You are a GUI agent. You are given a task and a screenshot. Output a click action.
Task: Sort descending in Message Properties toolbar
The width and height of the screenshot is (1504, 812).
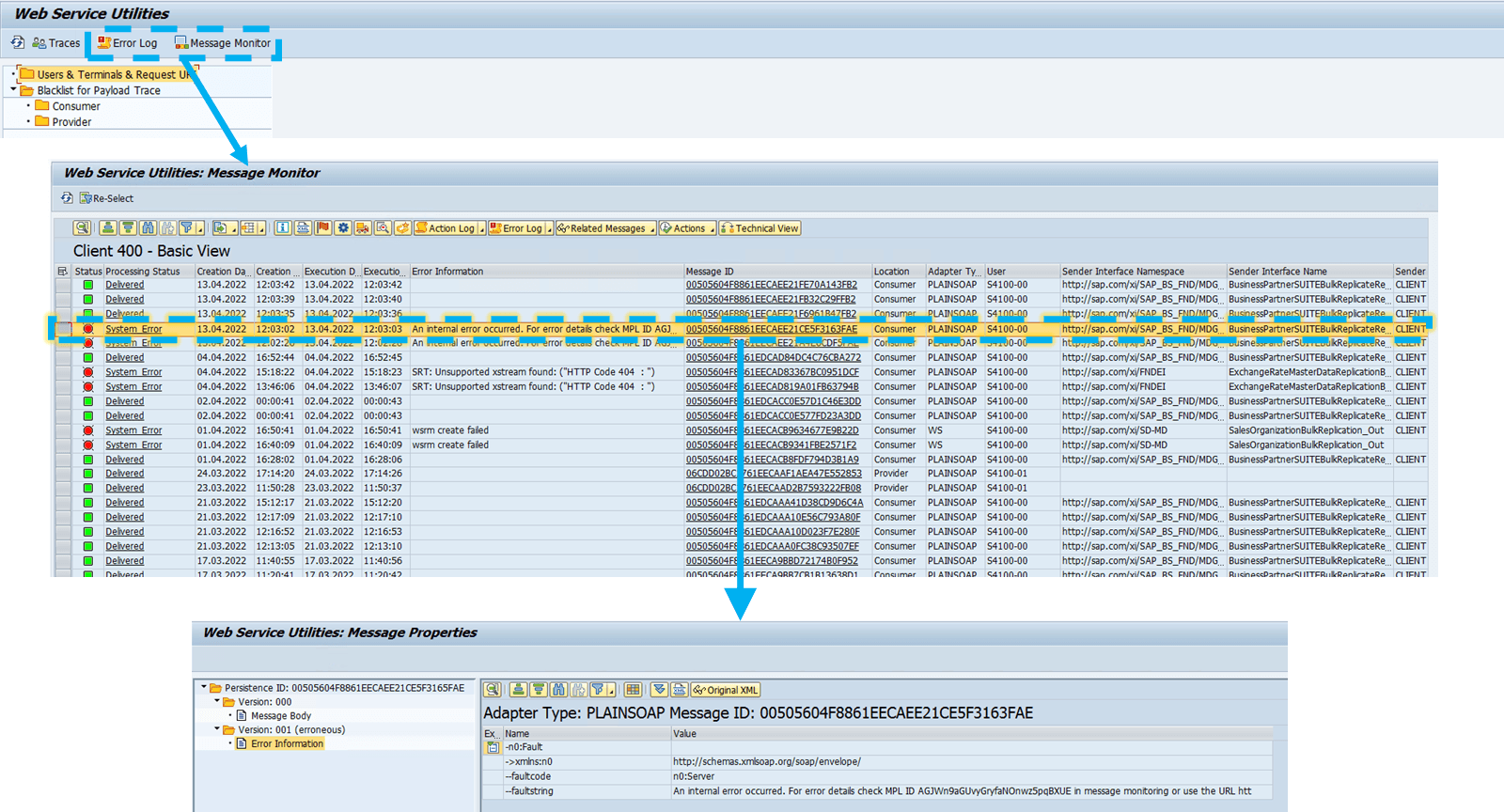538,690
